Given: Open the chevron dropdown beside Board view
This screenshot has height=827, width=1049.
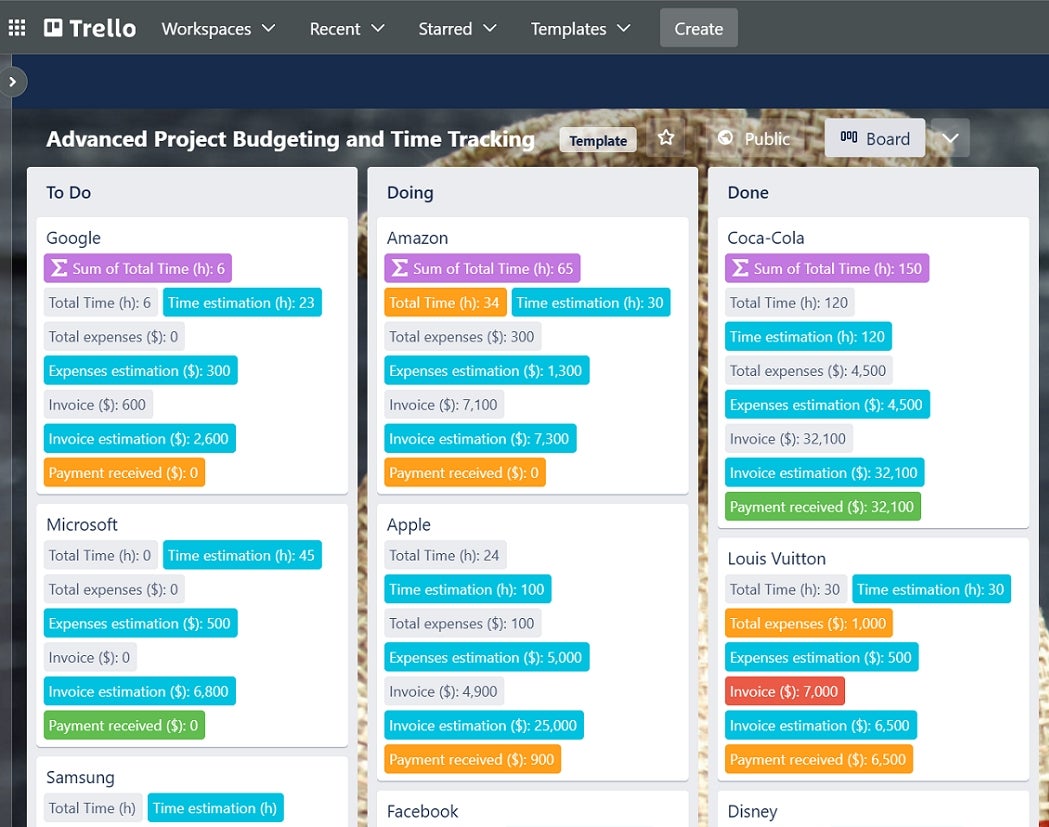Looking at the screenshot, I should pos(949,139).
